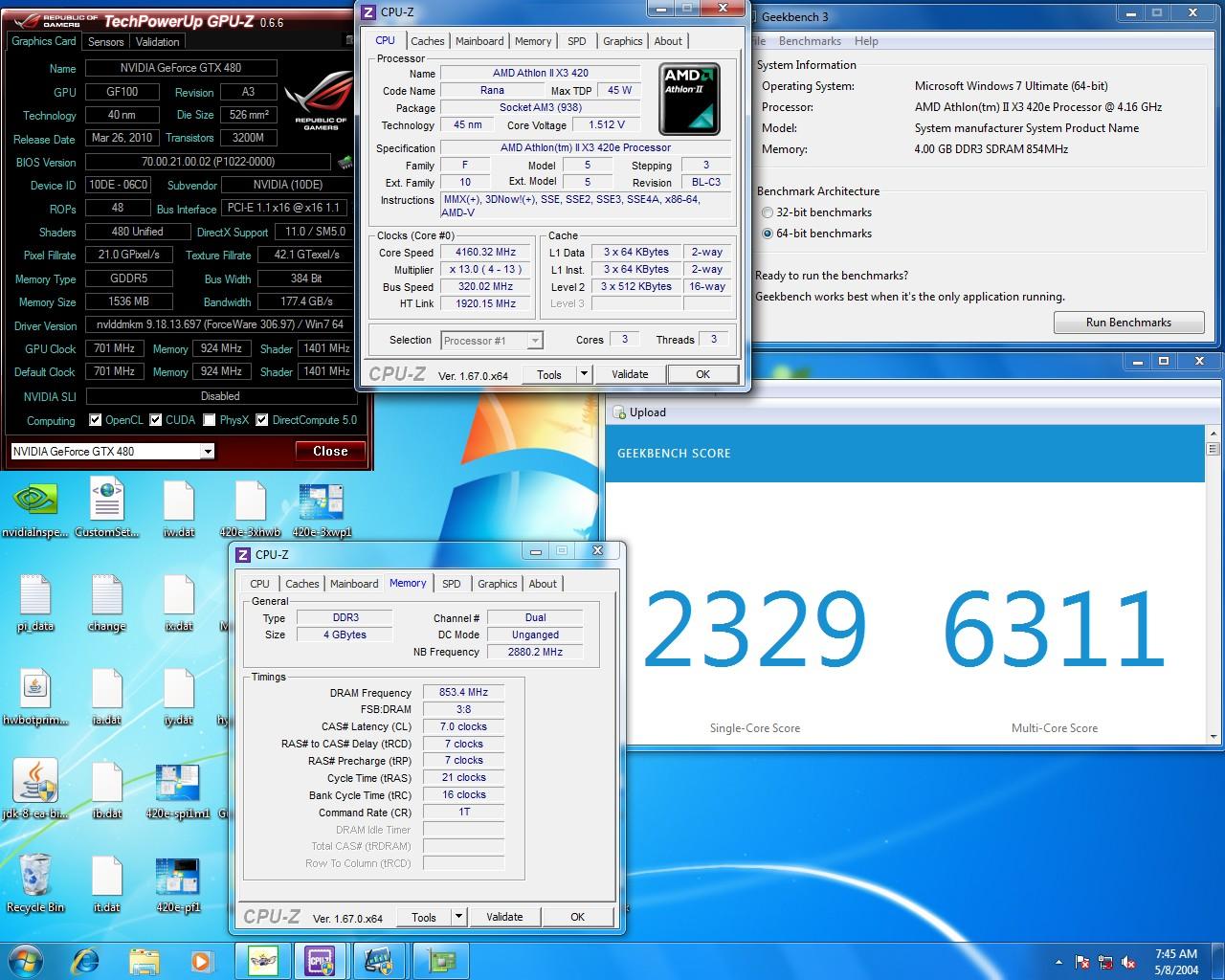Click the Single-Core Score 2329
This screenshot has width=1225, height=980.
[x=754, y=630]
